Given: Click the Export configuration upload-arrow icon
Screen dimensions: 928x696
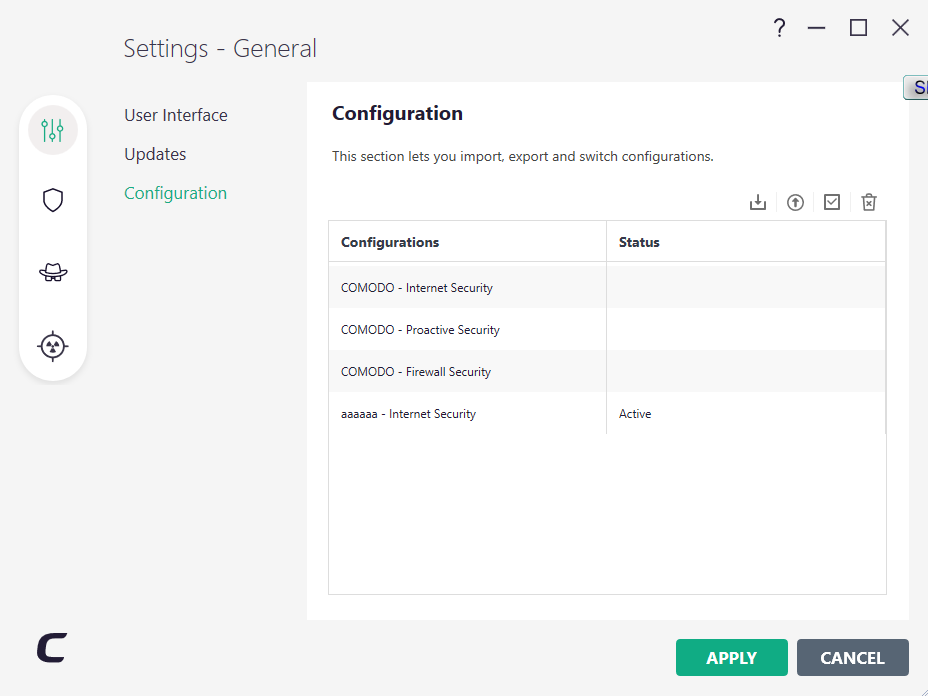Looking at the screenshot, I should pos(795,202).
